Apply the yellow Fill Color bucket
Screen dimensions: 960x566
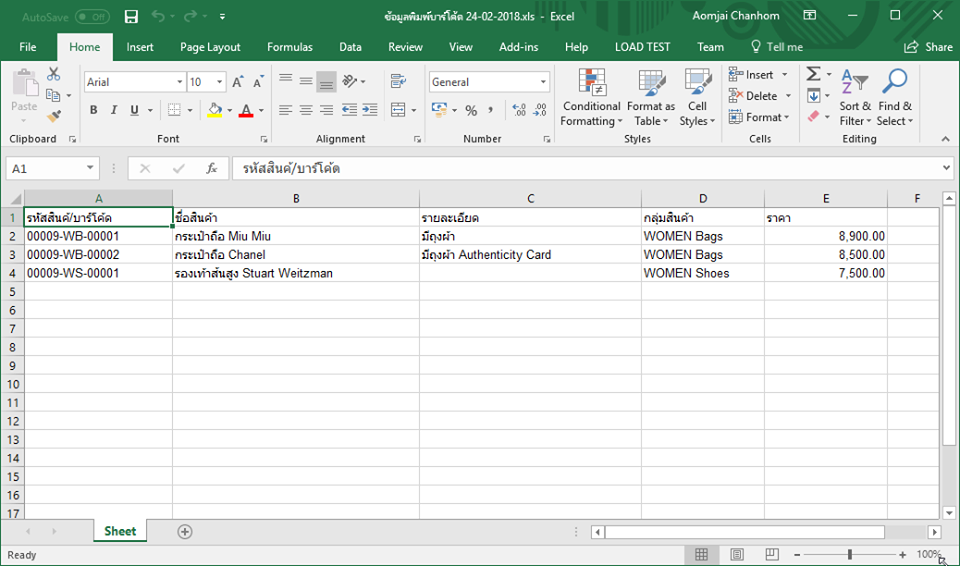tap(215, 110)
